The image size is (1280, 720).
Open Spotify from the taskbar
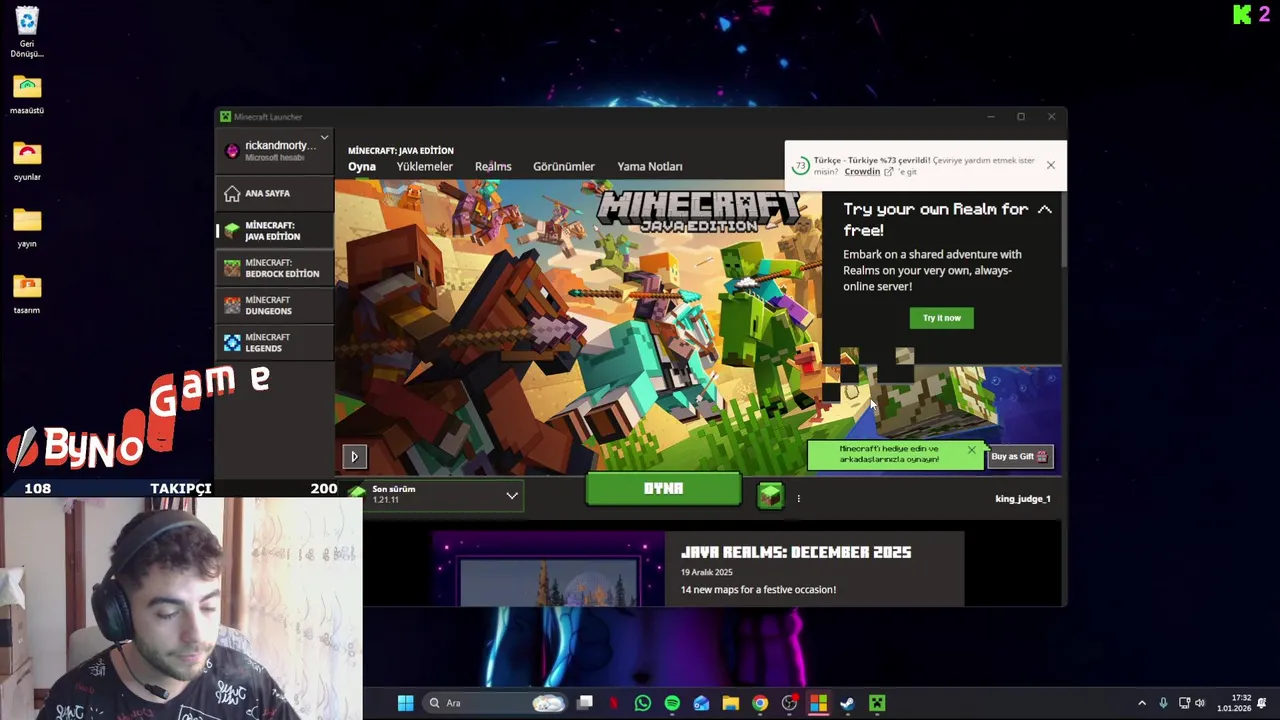(x=672, y=703)
